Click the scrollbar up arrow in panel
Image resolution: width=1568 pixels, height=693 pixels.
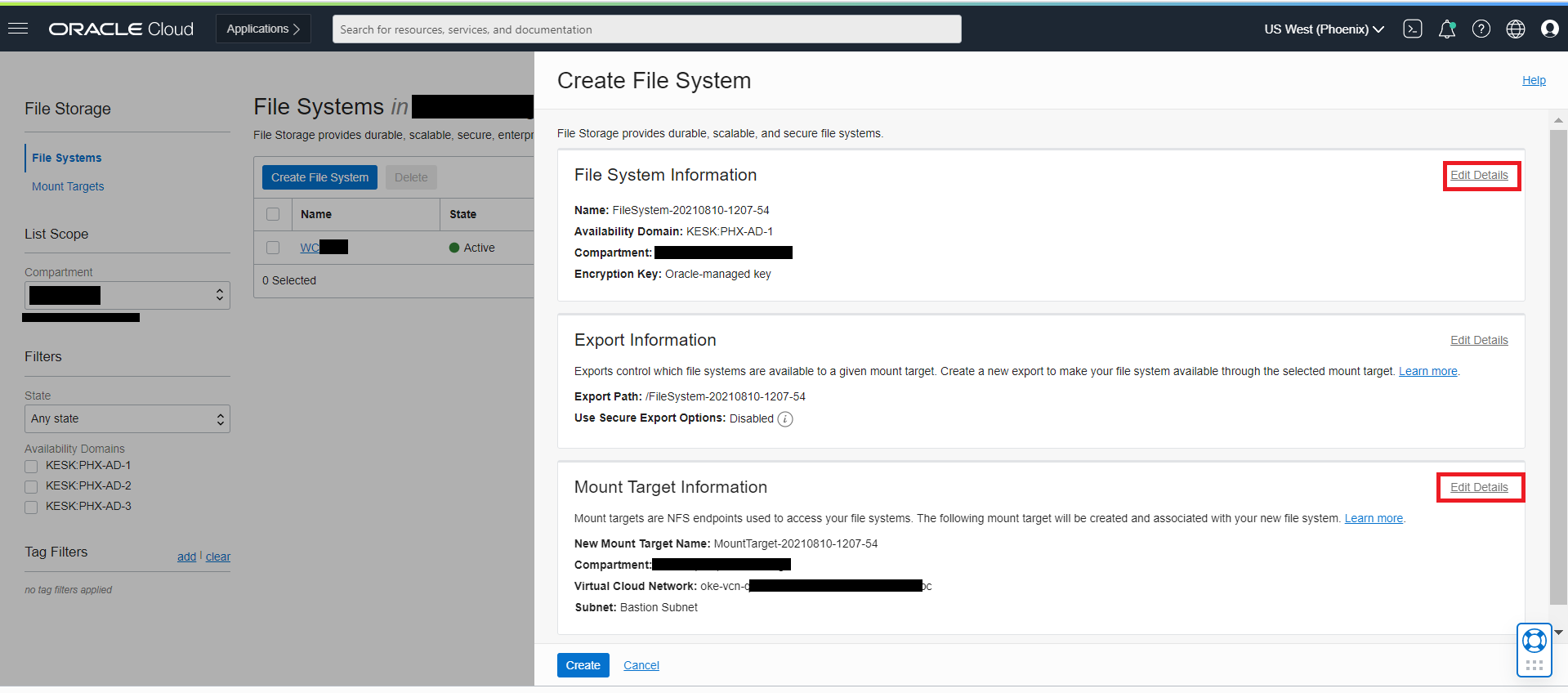tap(1558, 120)
